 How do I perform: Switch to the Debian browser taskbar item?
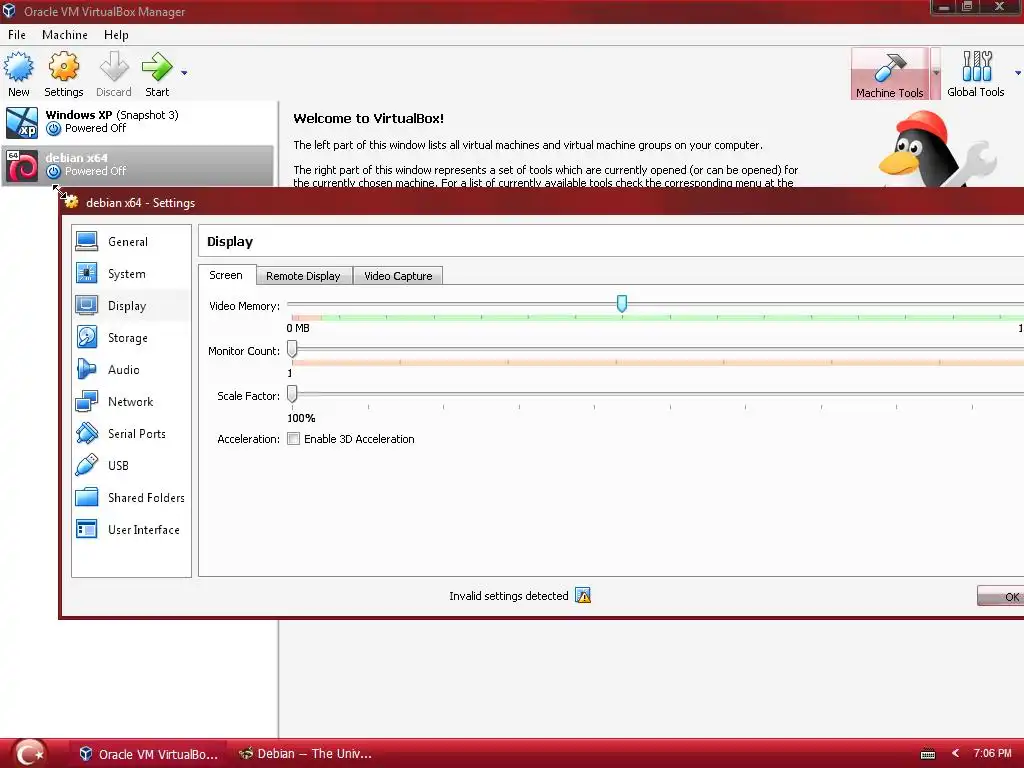click(x=306, y=754)
